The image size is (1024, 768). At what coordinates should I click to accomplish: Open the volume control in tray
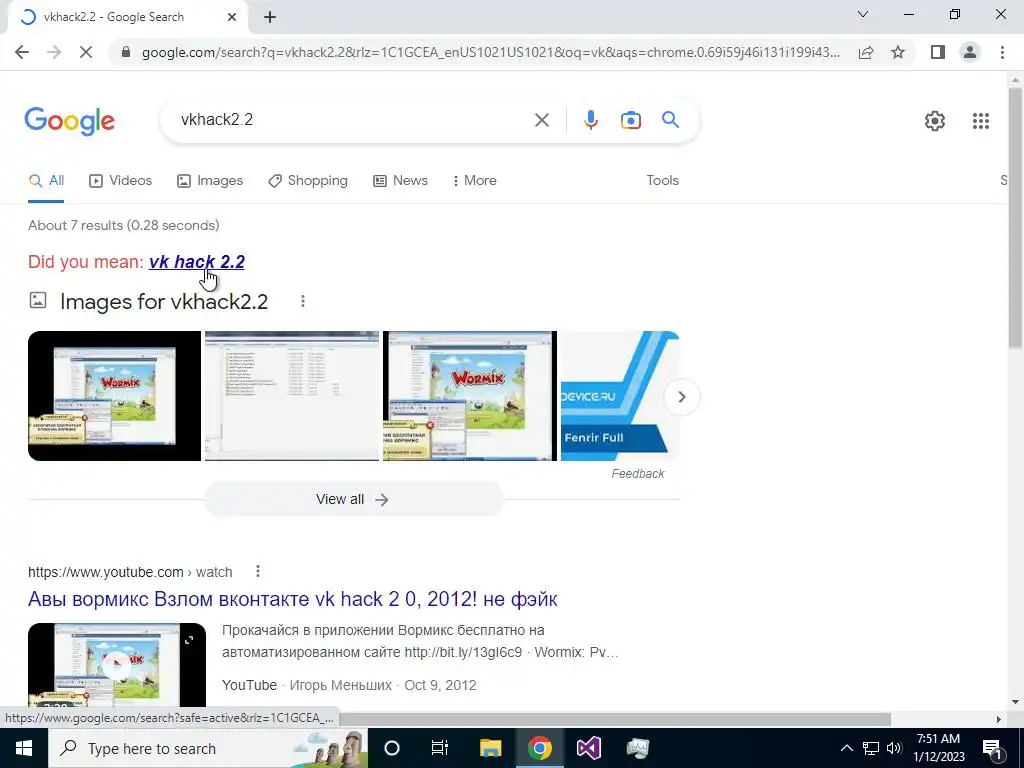[894, 748]
